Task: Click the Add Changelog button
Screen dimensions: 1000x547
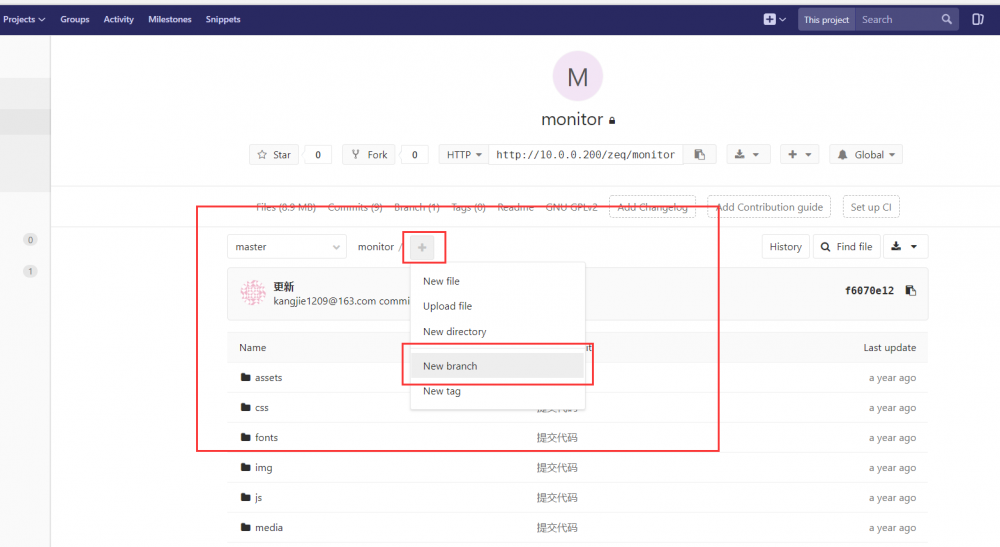Action: coord(652,207)
